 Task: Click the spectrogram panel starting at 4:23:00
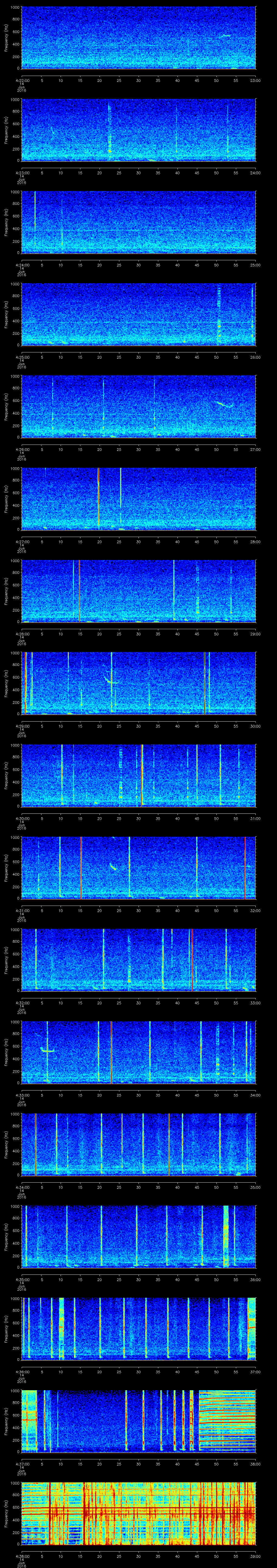tap(139, 130)
